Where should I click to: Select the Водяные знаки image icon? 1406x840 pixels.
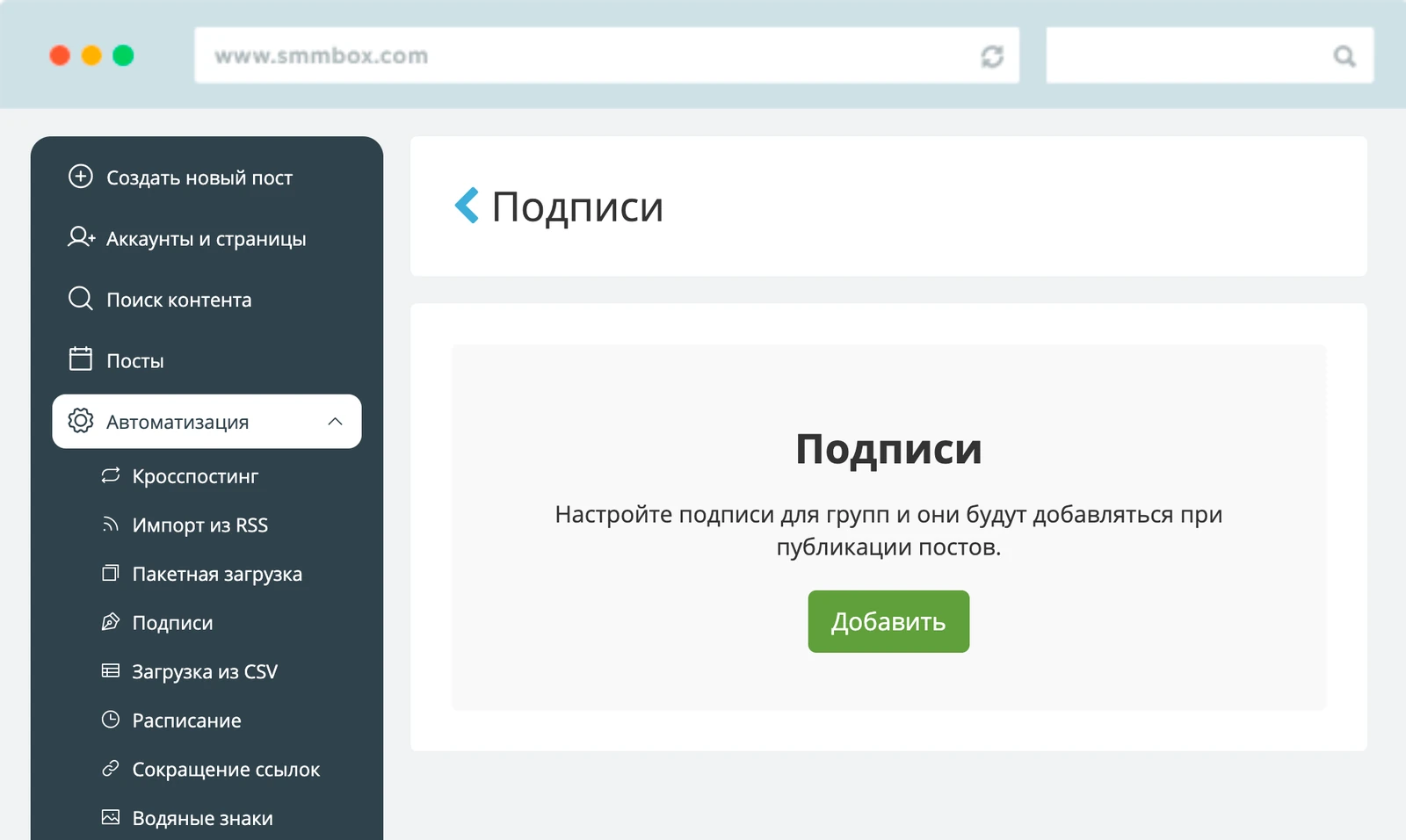(x=109, y=817)
